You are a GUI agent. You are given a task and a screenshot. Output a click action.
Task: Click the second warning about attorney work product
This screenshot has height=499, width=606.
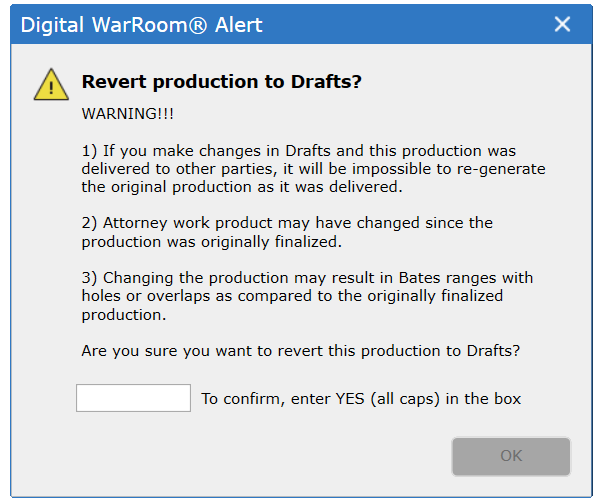click(x=287, y=232)
